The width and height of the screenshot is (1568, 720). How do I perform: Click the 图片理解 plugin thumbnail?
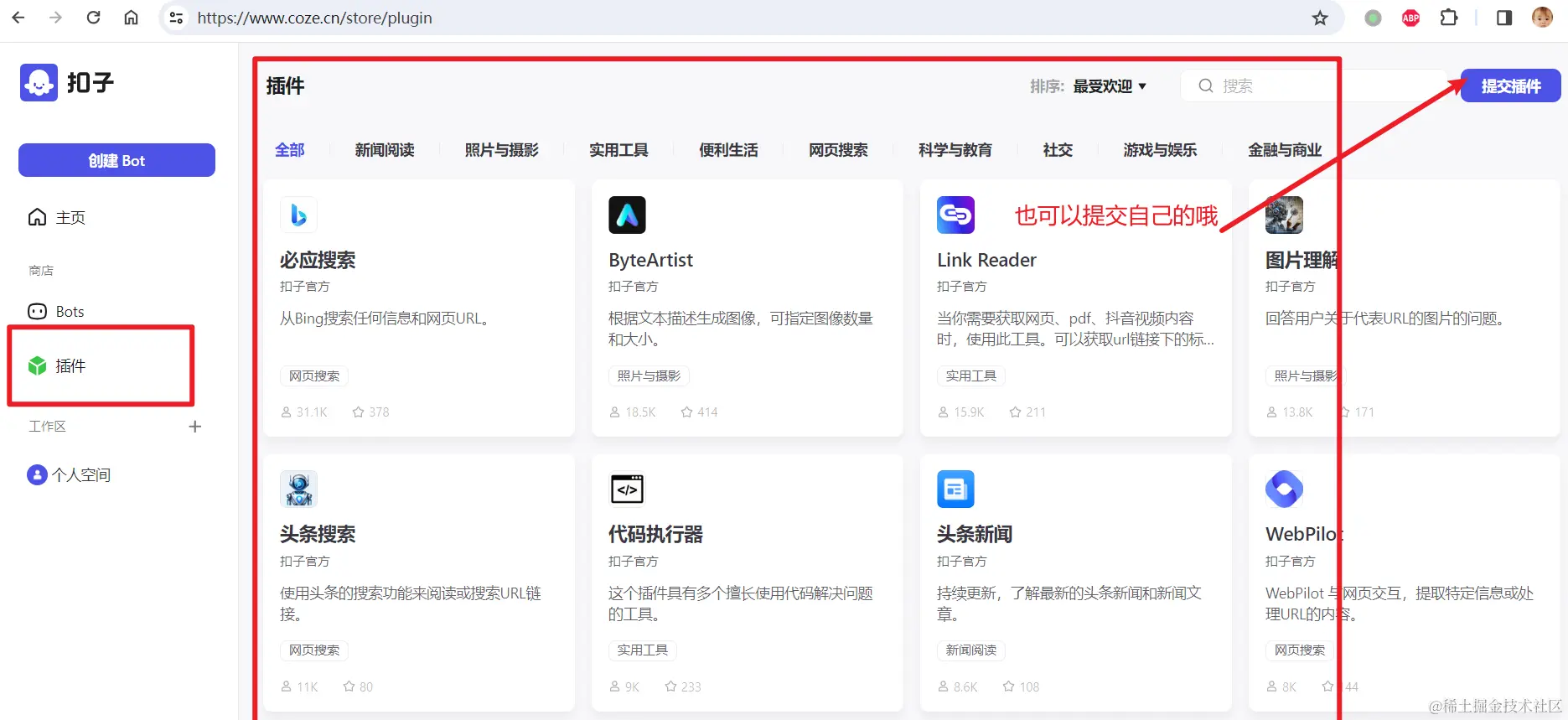pos(1284,215)
